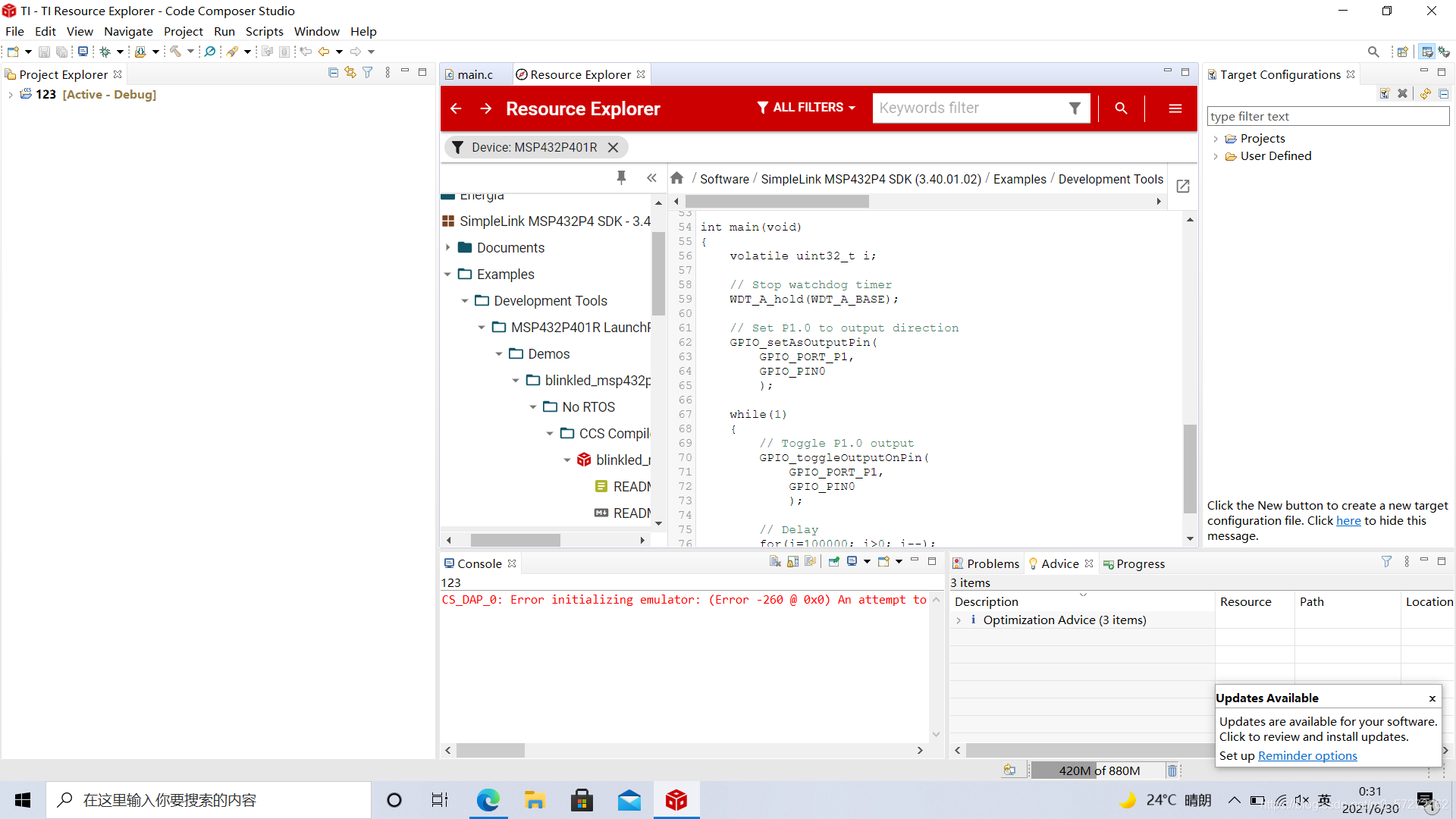
Task: Click Examples breadcrumb link
Action: (1019, 179)
